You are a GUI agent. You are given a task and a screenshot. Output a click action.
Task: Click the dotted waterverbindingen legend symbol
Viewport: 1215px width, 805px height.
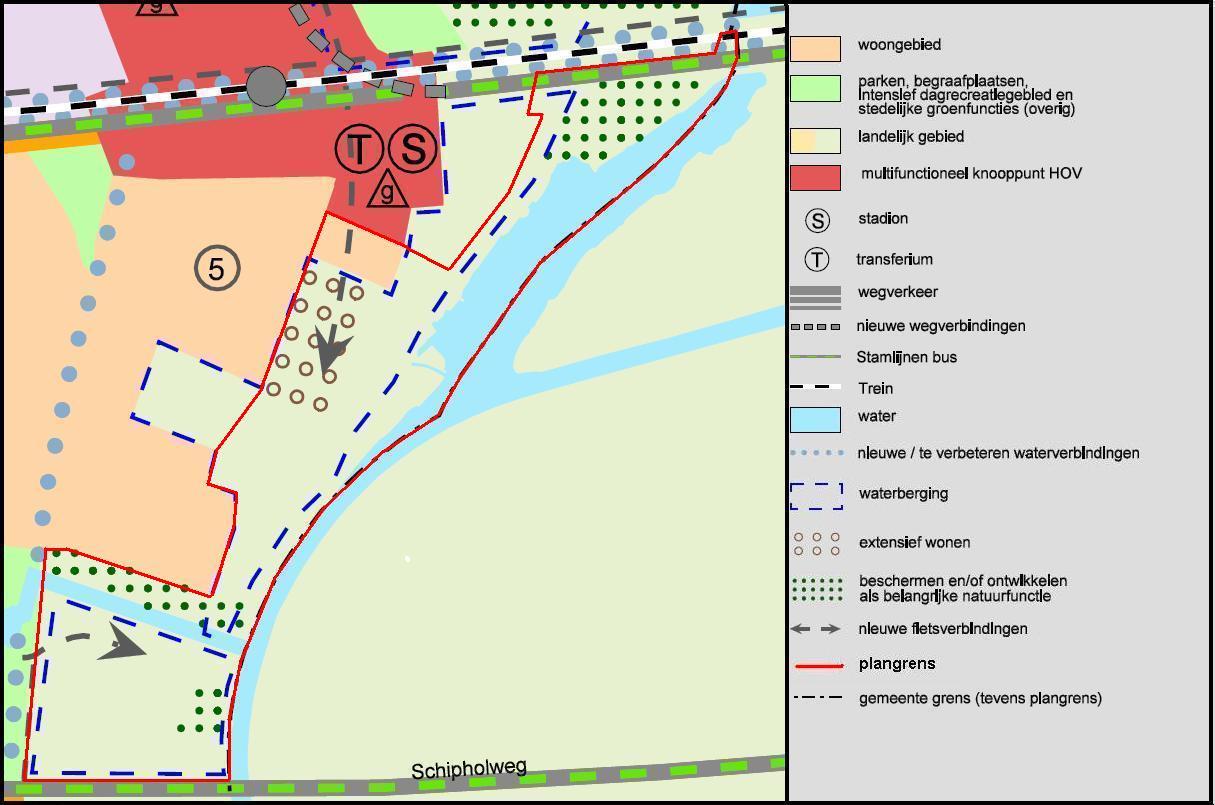817,453
